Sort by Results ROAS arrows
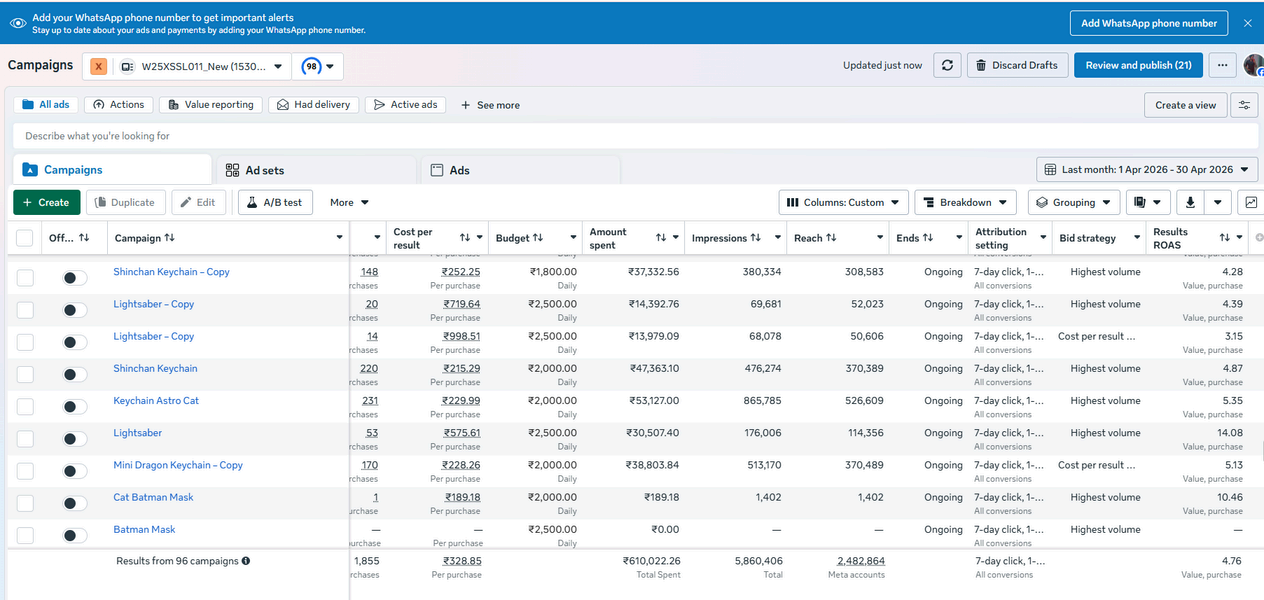 pos(1224,238)
